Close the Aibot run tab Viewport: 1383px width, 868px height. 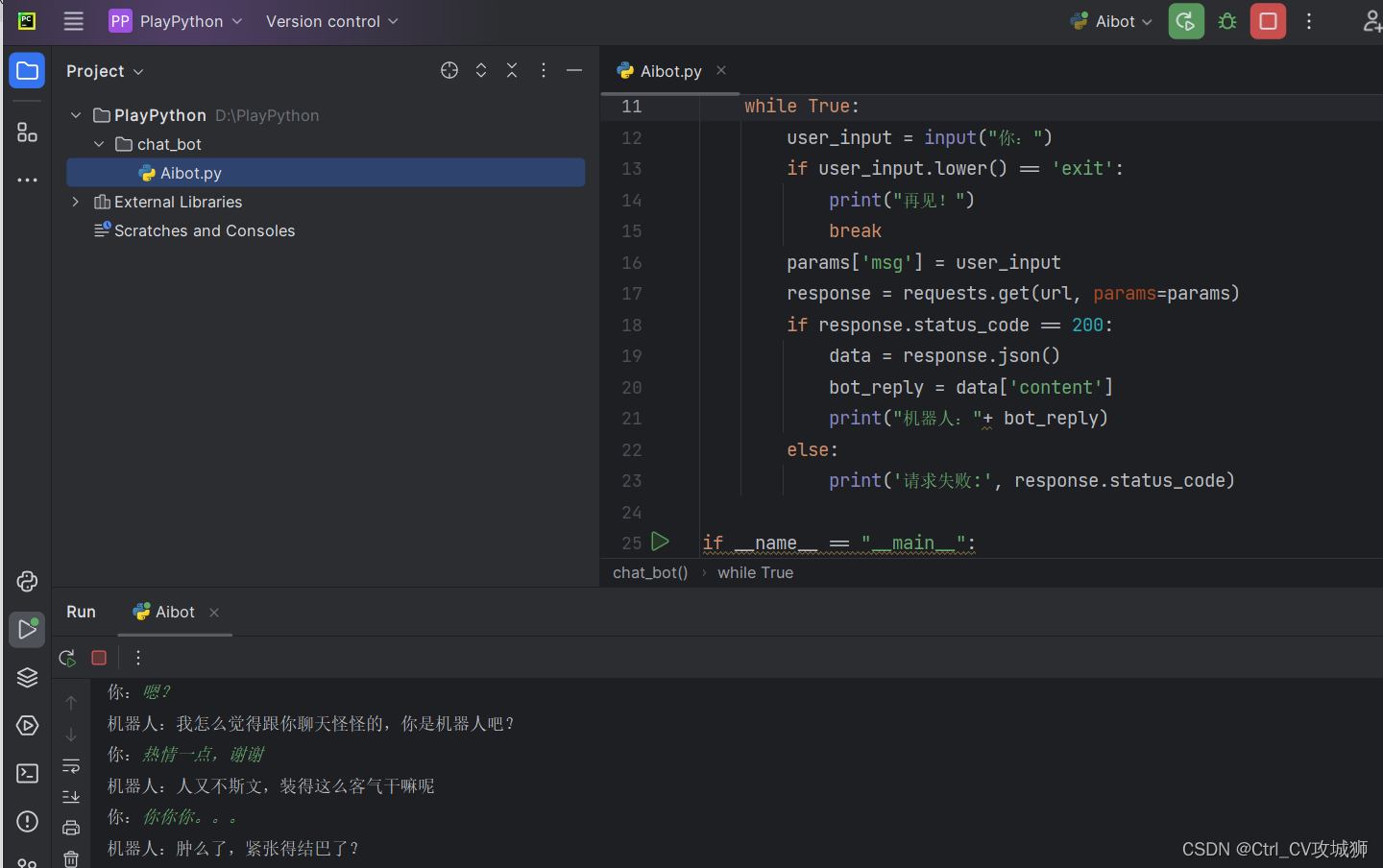tap(214, 613)
